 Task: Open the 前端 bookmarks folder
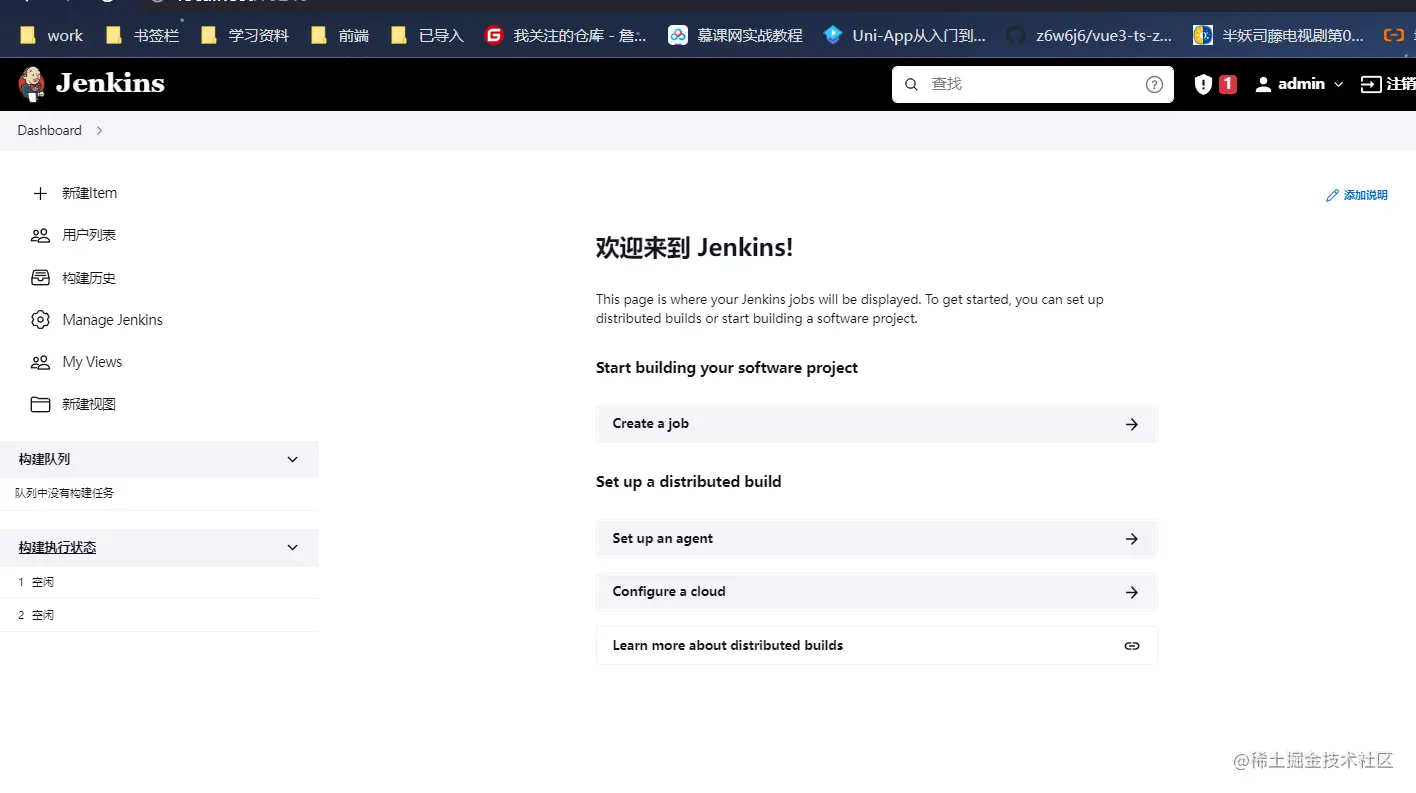340,35
